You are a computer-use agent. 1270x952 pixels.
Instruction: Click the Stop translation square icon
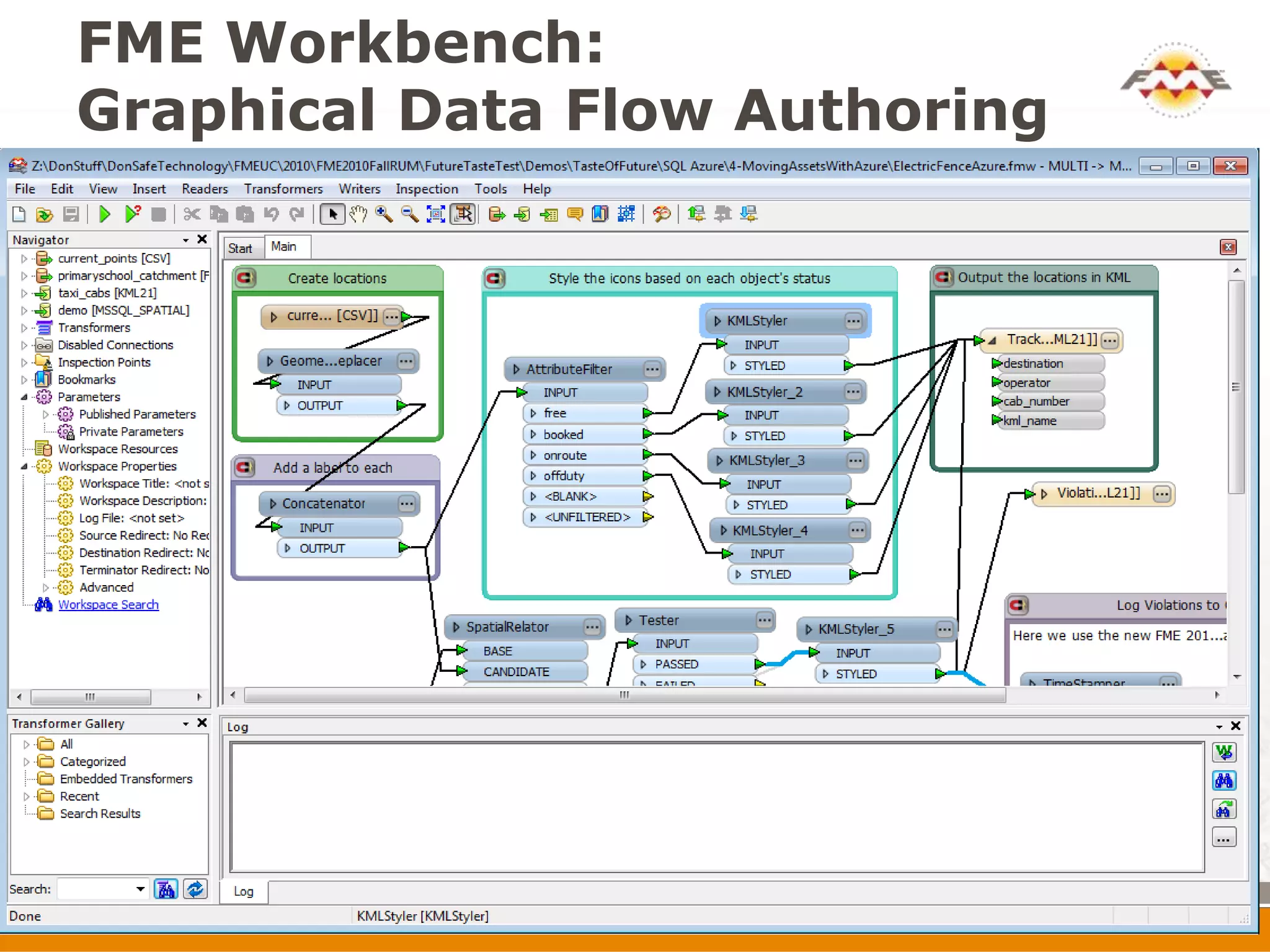coord(159,214)
